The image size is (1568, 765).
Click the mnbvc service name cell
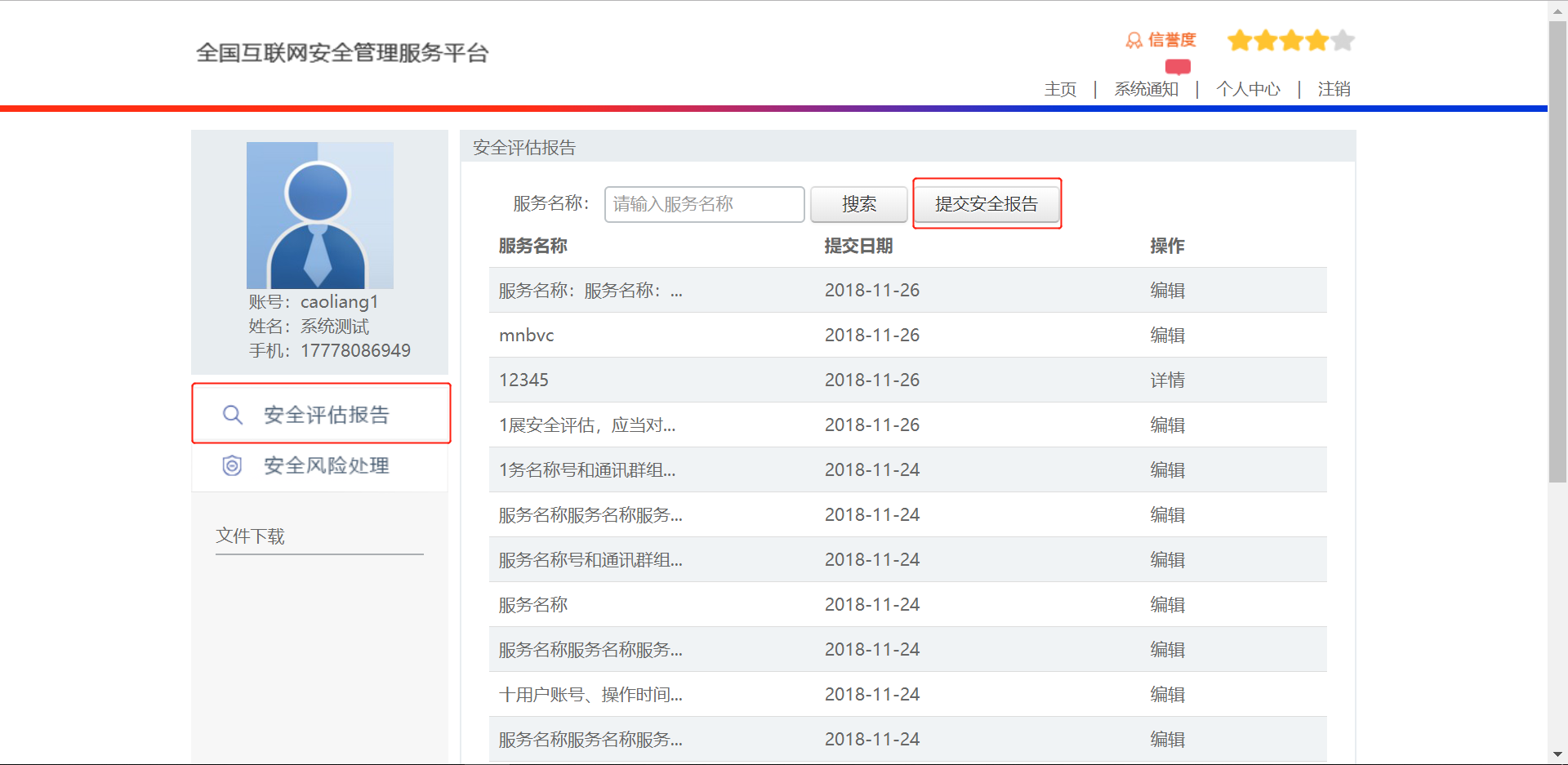(x=526, y=336)
